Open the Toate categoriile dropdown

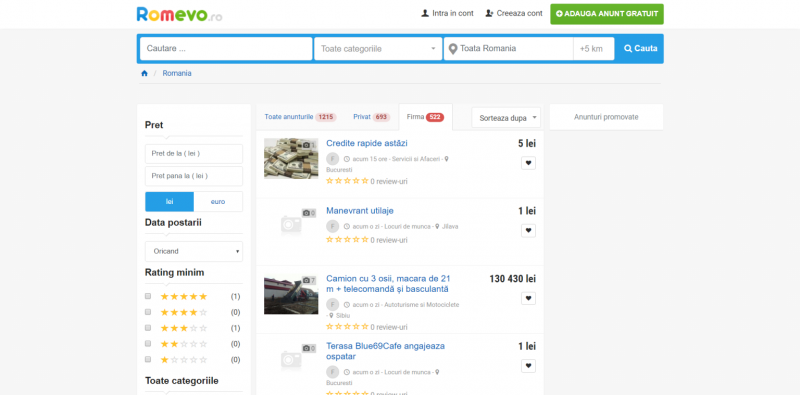pos(378,49)
